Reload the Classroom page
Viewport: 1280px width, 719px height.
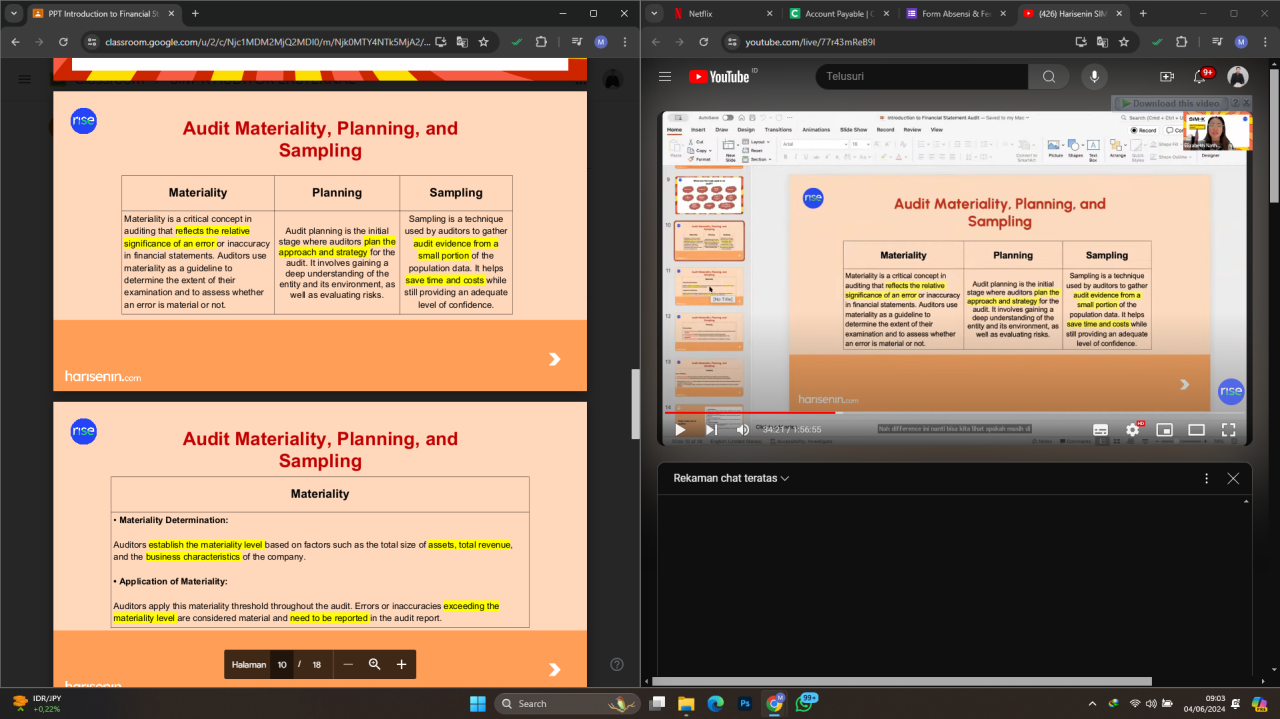(64, 42)
